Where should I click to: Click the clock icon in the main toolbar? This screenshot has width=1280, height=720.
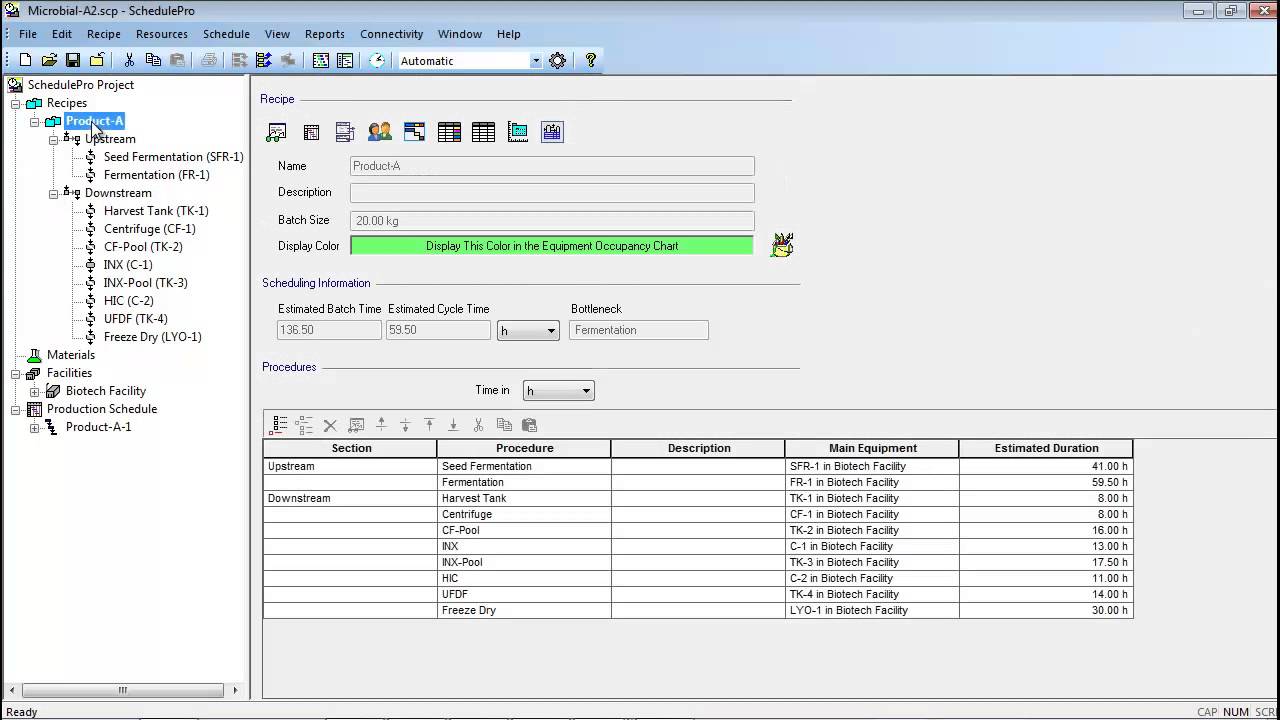tap(377, 61)
